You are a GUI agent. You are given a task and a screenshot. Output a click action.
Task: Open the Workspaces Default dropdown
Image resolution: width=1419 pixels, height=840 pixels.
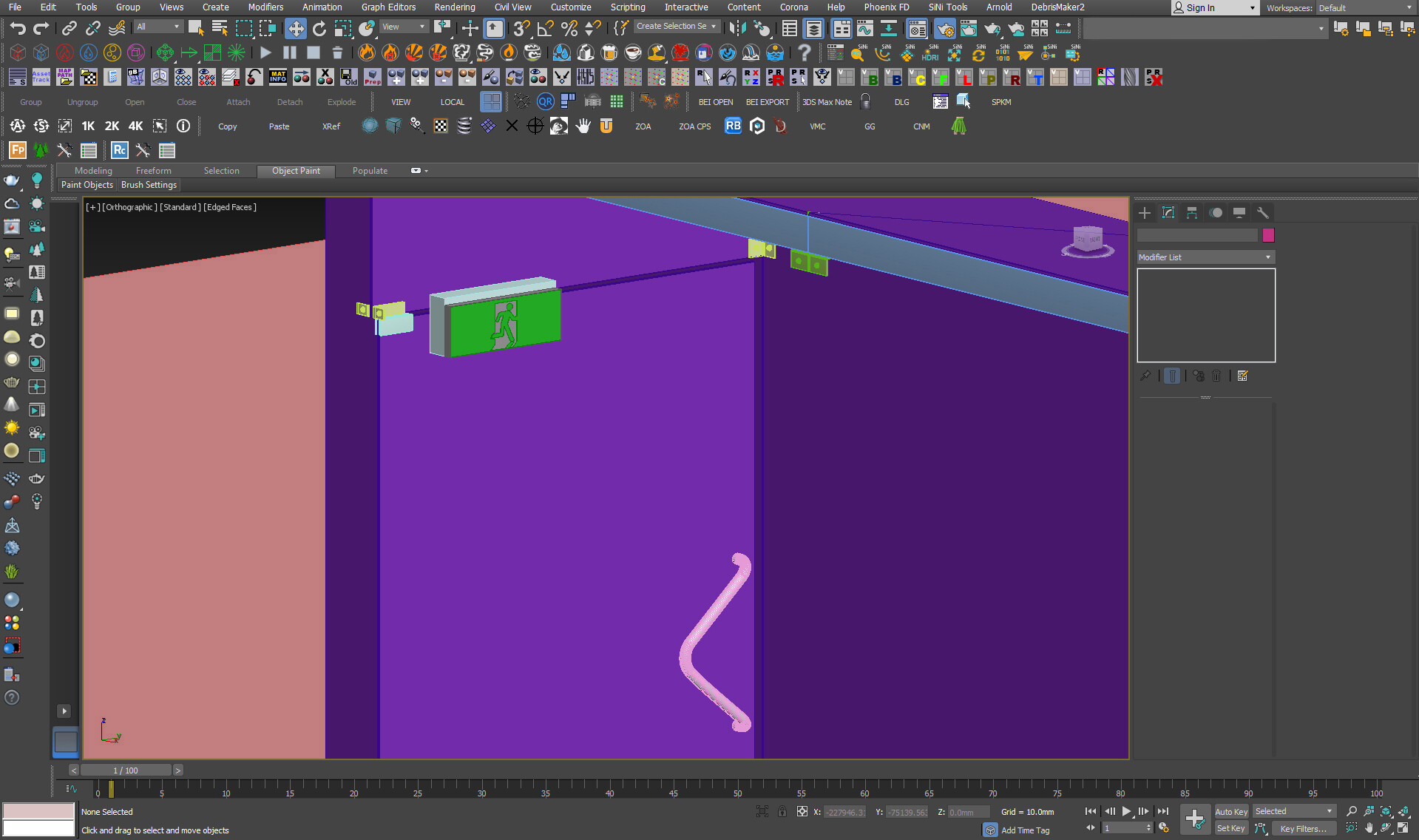(x=1365, y=8)
